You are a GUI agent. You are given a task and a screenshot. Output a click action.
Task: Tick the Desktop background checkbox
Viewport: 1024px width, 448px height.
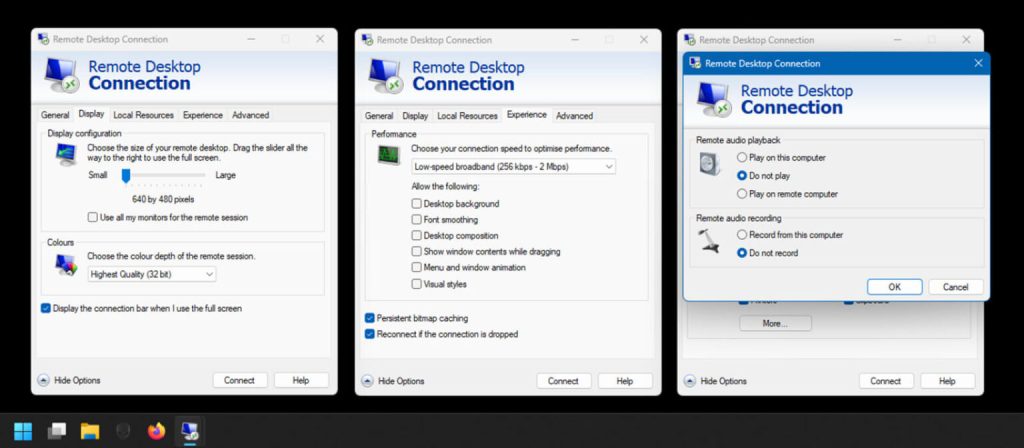click(417, 204)
